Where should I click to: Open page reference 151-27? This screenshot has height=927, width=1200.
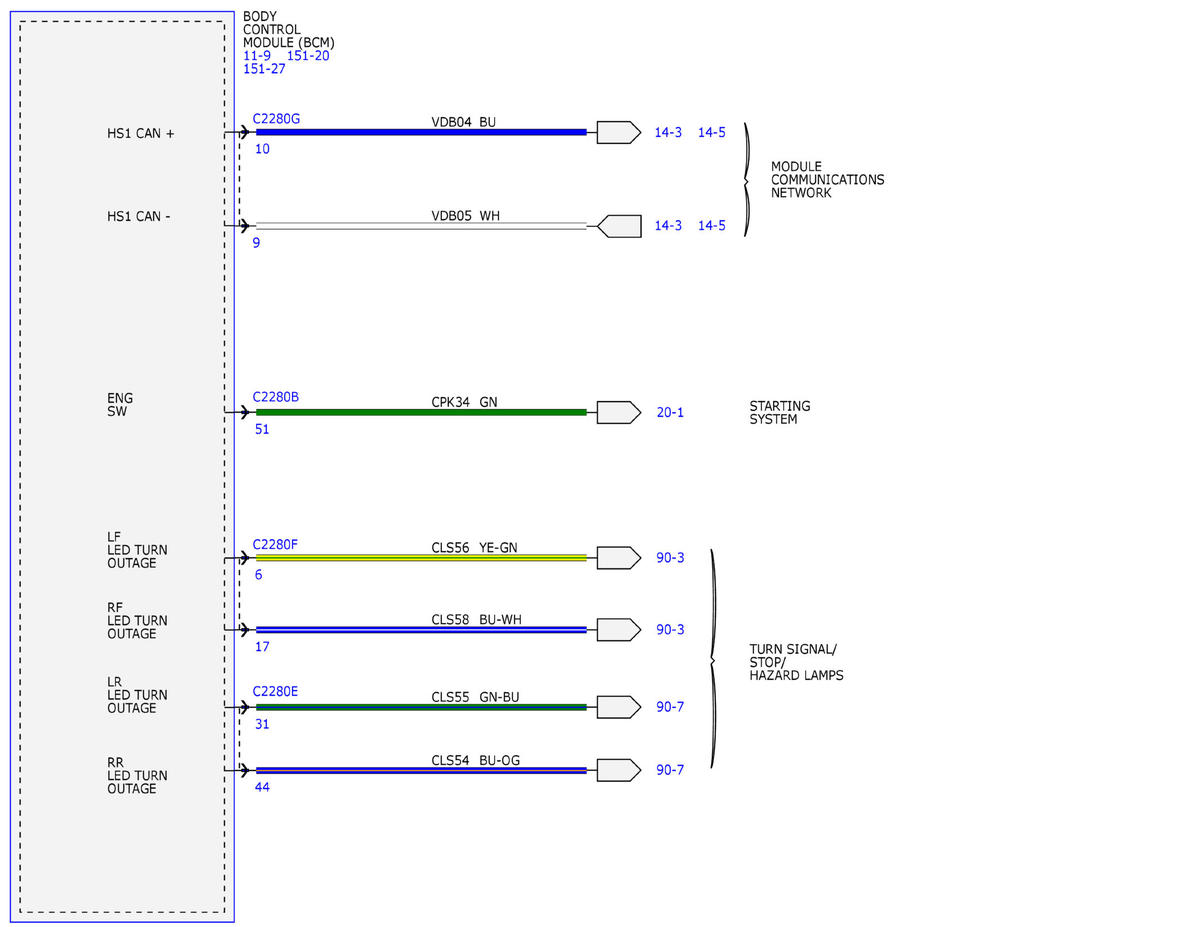click(264, 69)
